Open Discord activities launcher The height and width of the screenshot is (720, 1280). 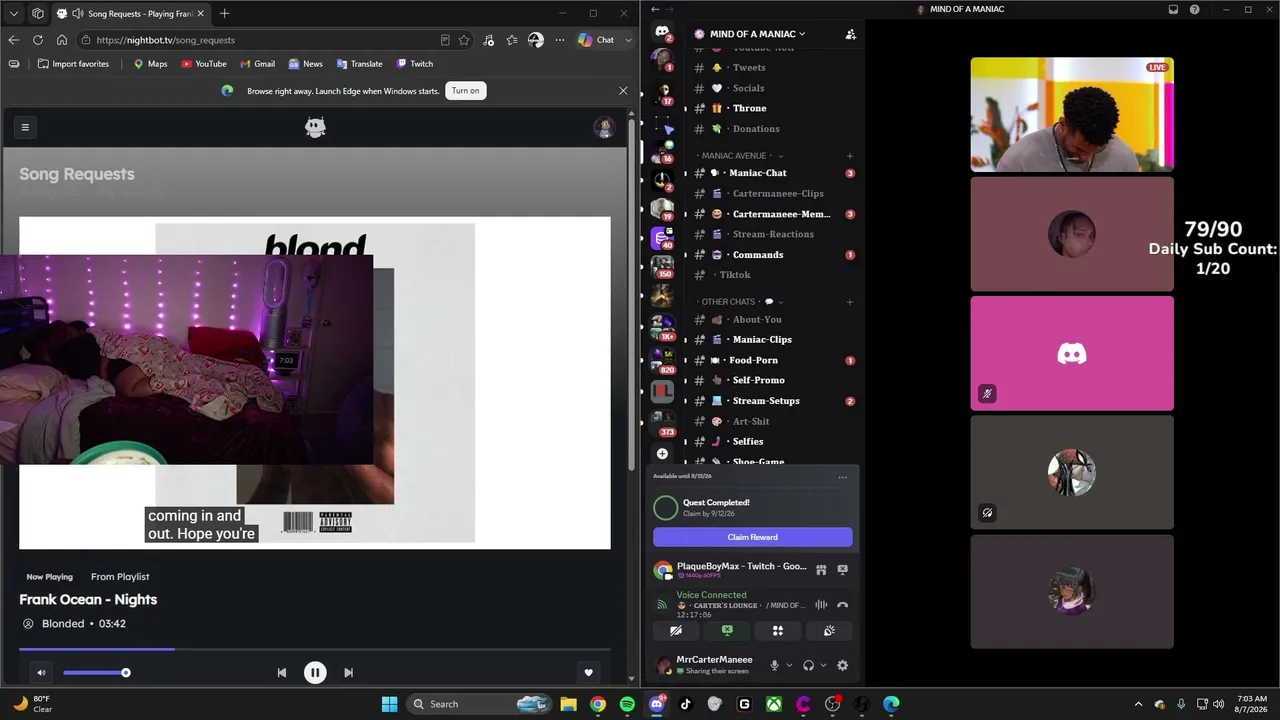coord(778,631)
